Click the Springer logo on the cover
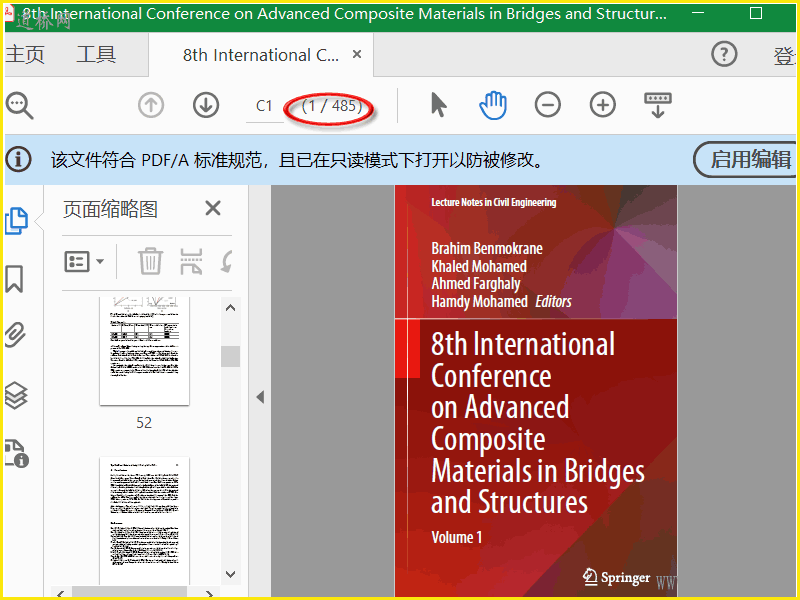This screenshot has width=800, height=600. (x=616, y=577)
